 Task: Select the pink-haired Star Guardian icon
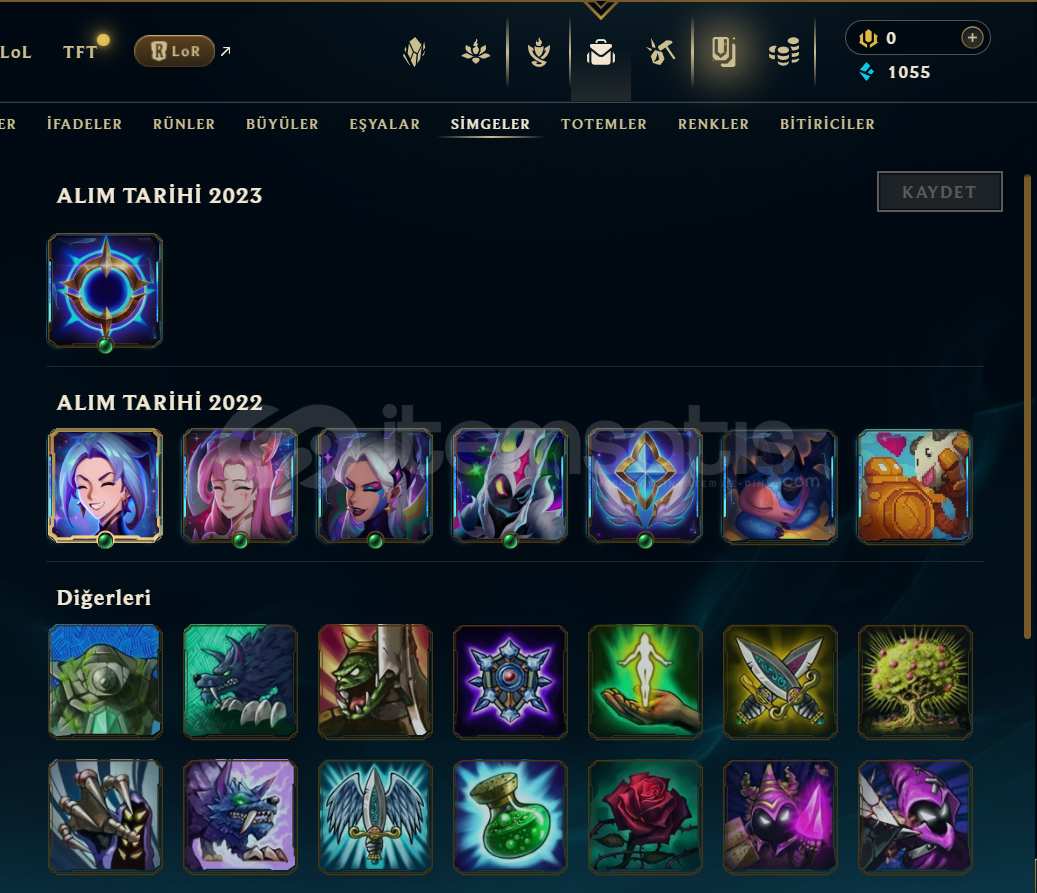[x=240, y=486]
